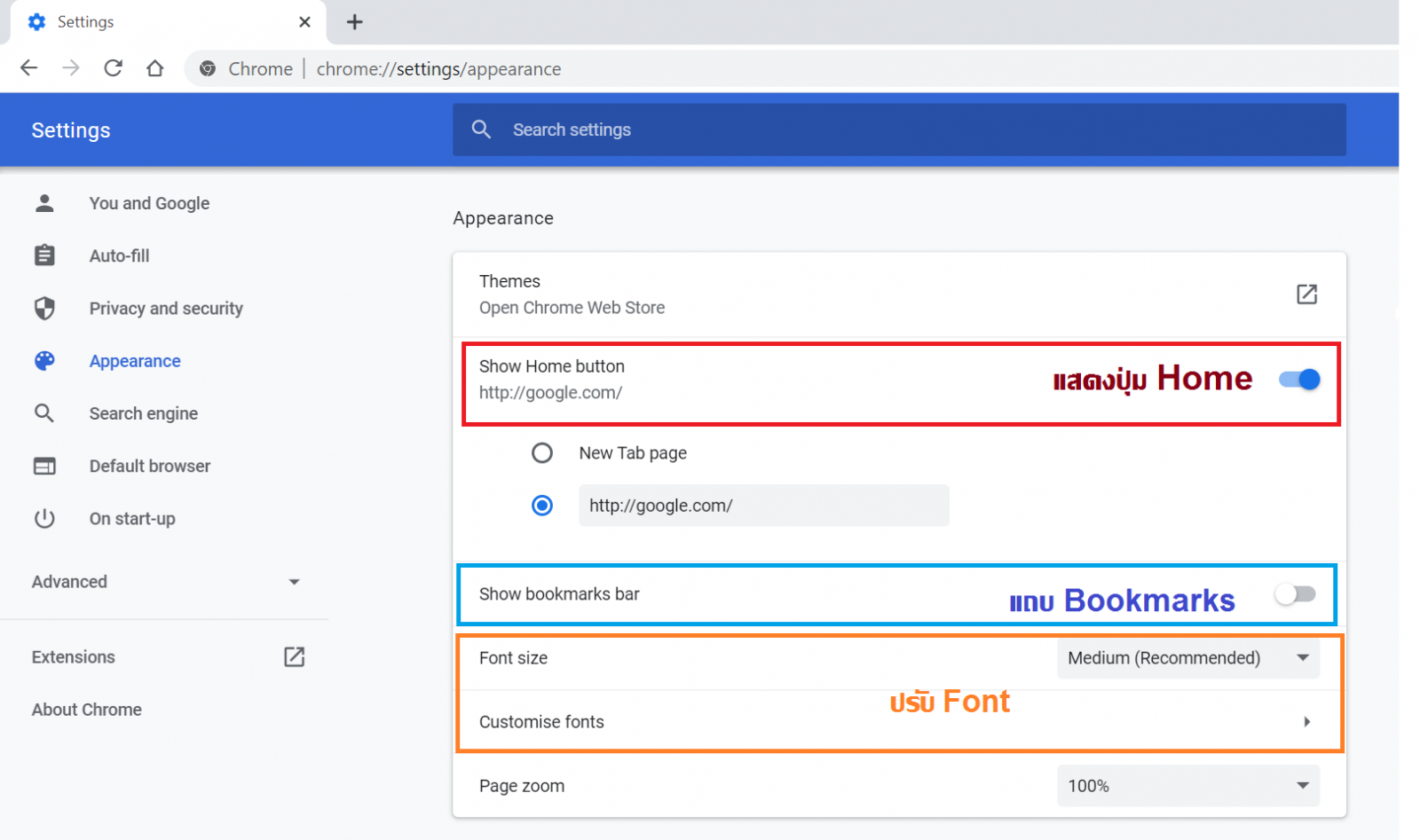Turn off the Show Home button toggle
The width and height of the screenshot is (1420, 840).
coord(1299,380)
